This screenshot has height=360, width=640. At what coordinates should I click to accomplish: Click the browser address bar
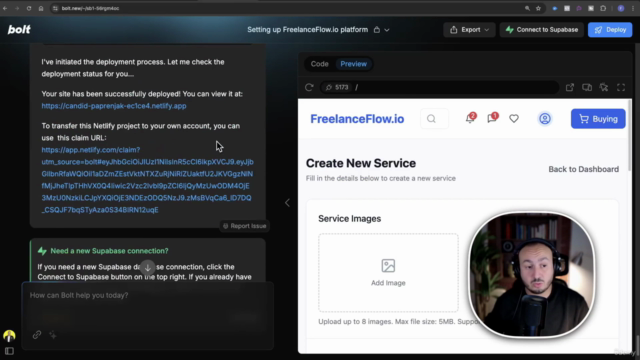point(286,8)
